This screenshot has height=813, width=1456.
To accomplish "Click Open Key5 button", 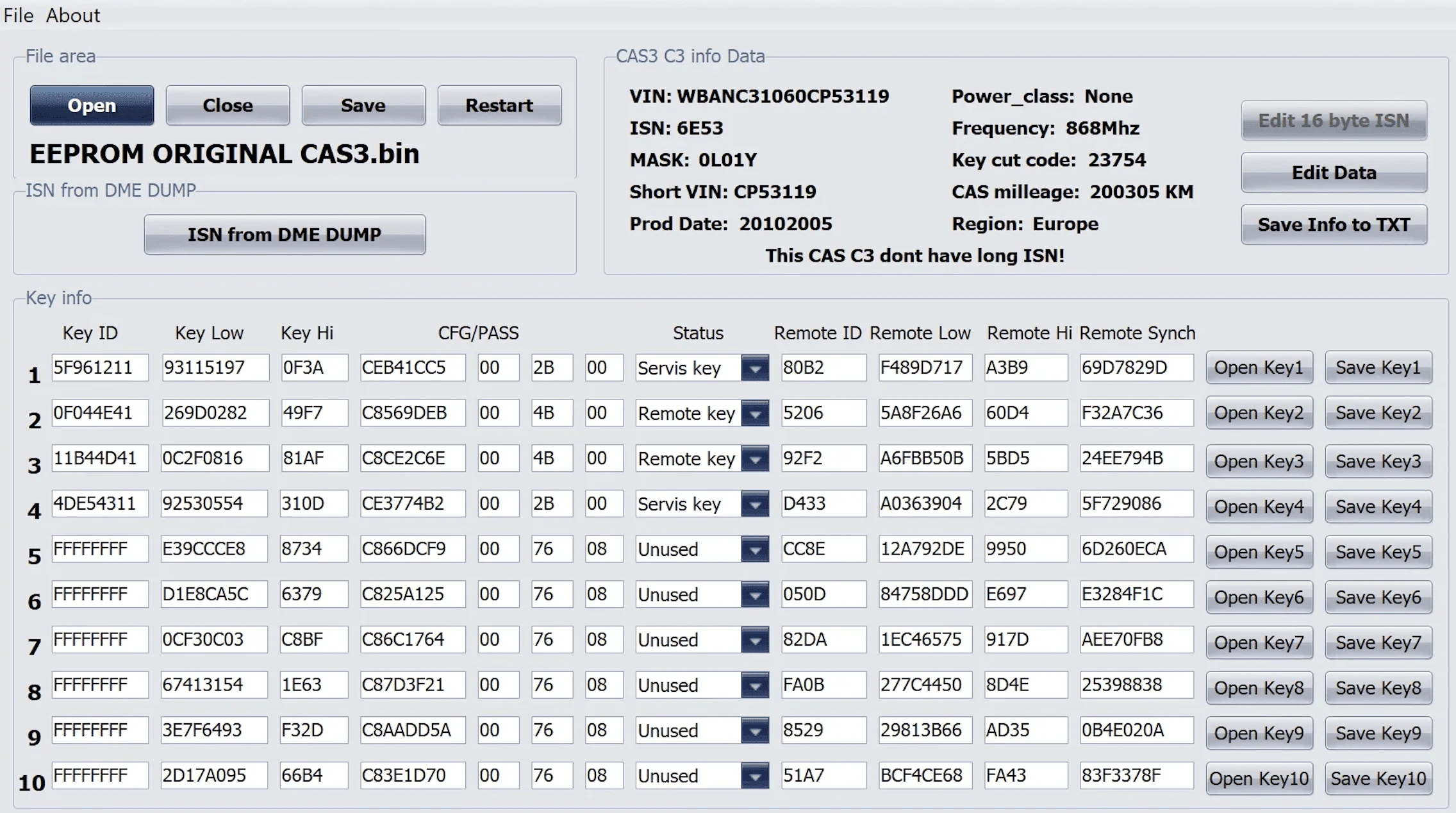I will point(1259,552).
